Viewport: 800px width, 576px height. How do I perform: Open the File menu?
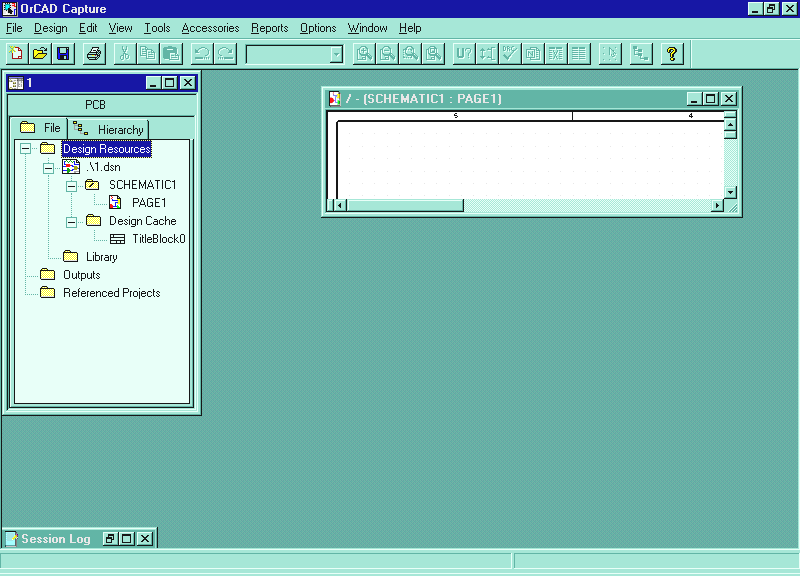[x=14, y=28]
